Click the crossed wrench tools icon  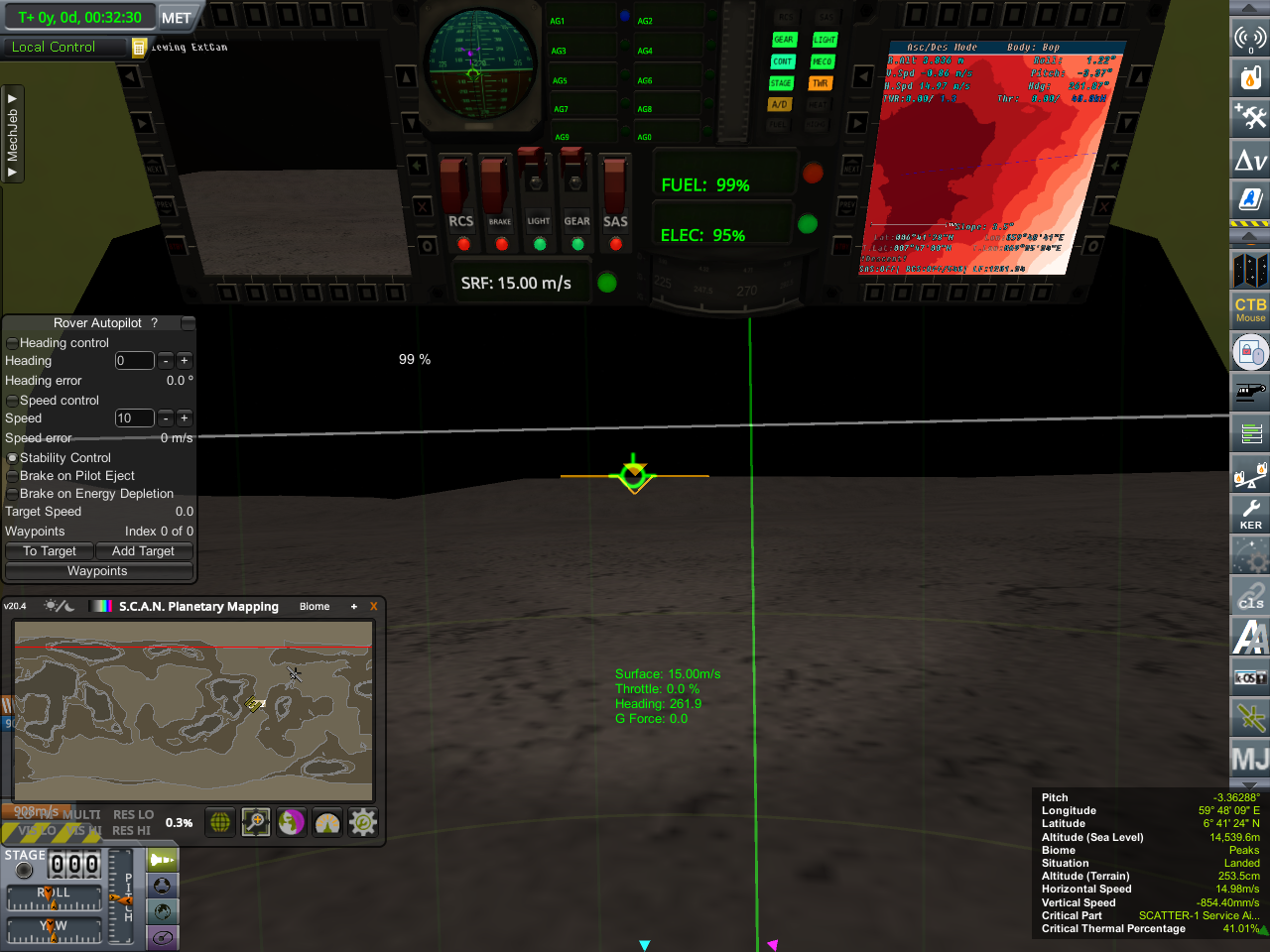(x=1250, y=118)
